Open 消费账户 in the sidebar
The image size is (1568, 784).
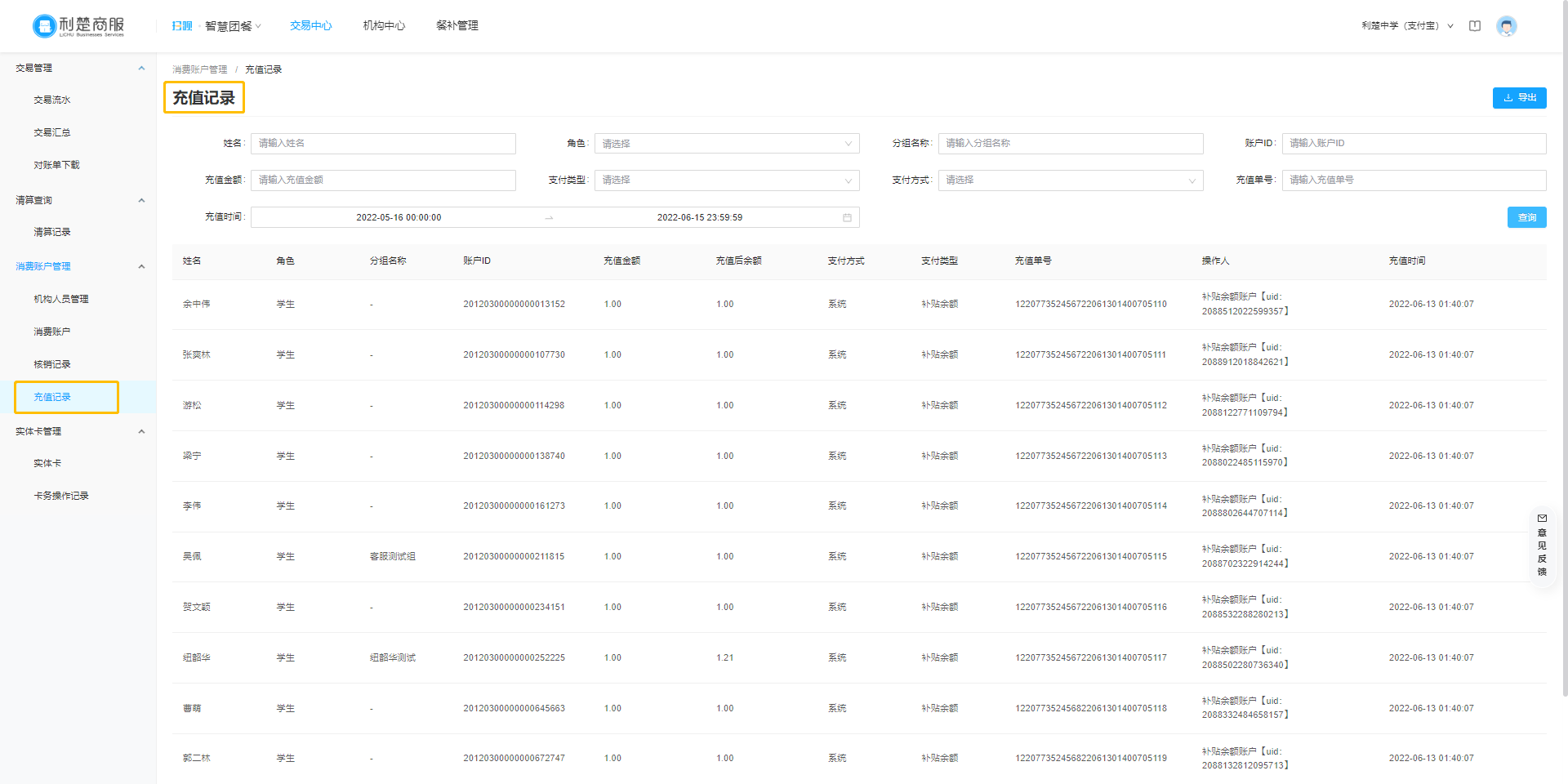click(52, 332)
